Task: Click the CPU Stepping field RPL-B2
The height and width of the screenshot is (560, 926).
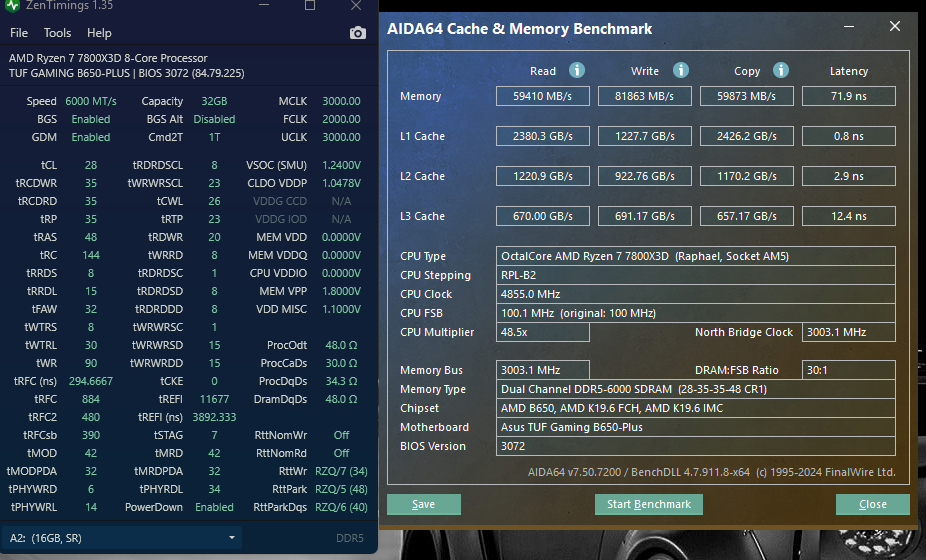Action: pyautogui.click(x=696, y=275)
